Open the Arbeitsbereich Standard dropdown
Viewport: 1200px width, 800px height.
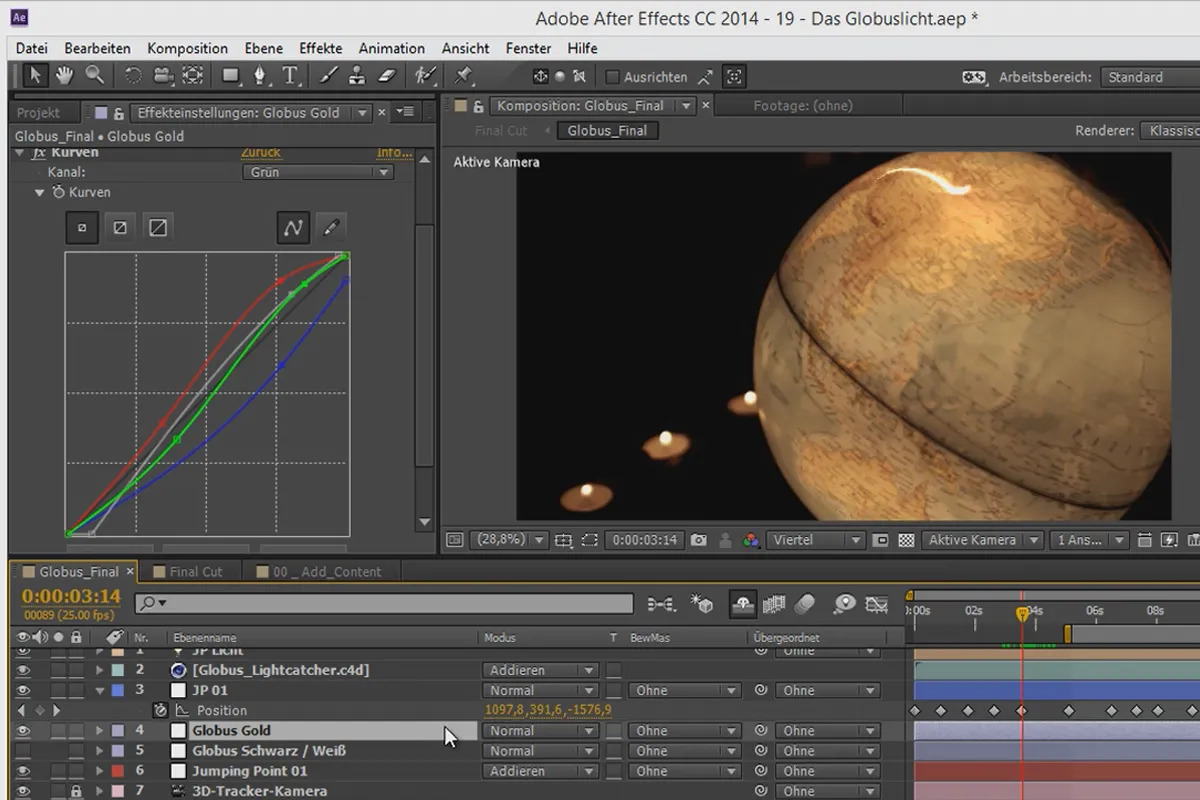coord(1150,77)
